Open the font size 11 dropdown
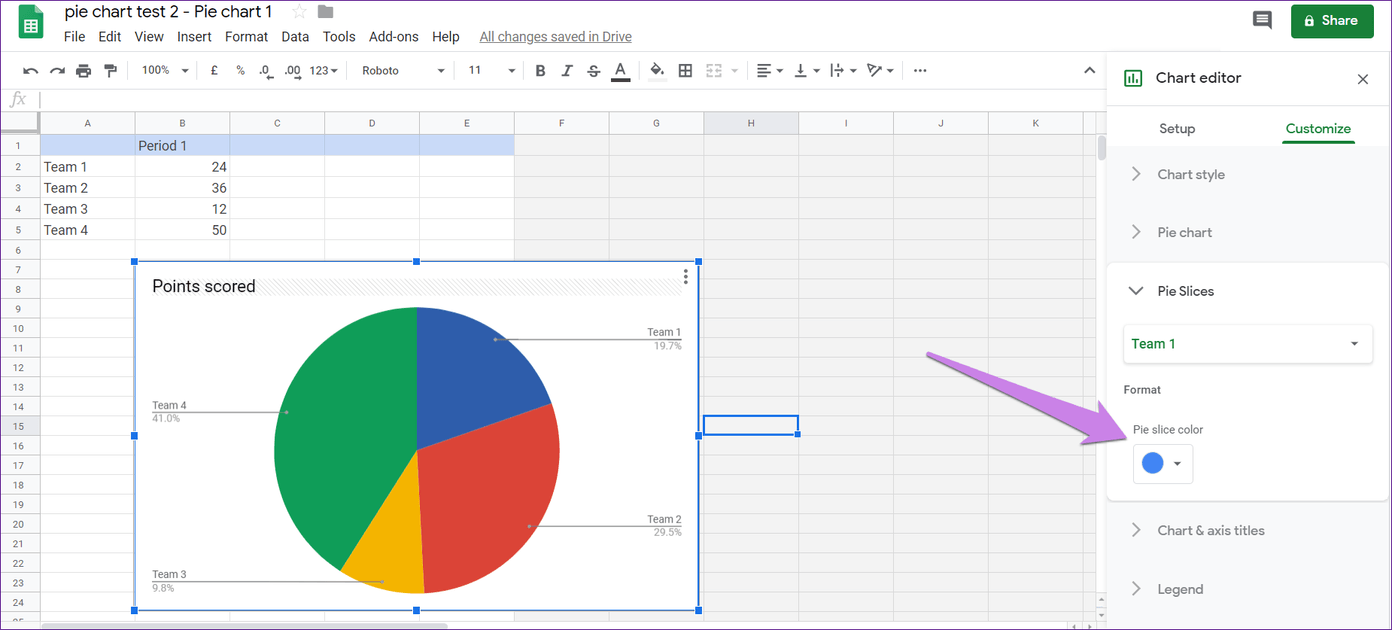The image size is (1392, 630). (x=492, y=71)
